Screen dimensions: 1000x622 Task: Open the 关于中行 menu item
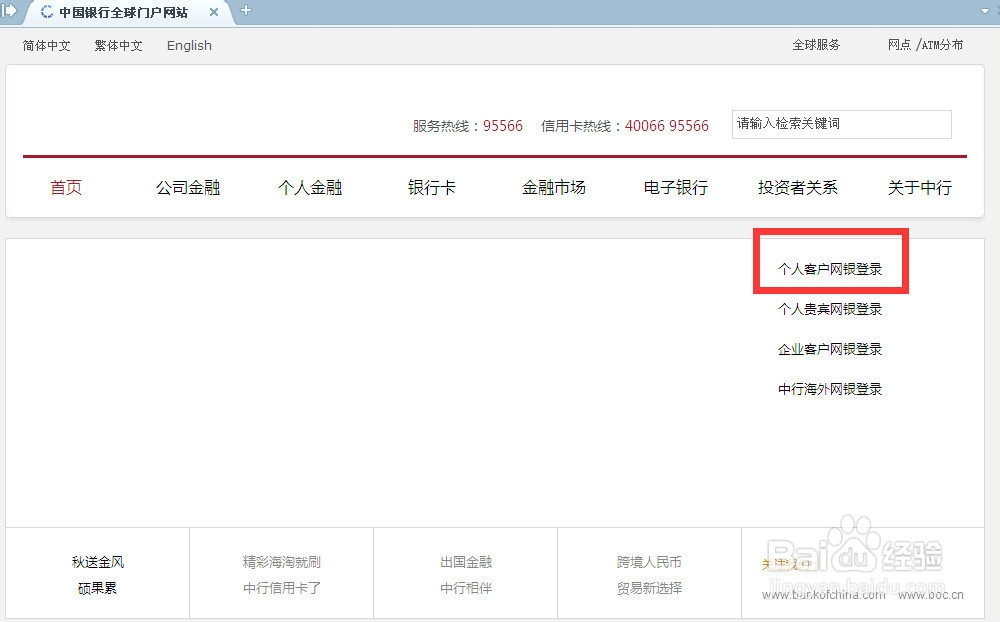(x=920, y=188)
